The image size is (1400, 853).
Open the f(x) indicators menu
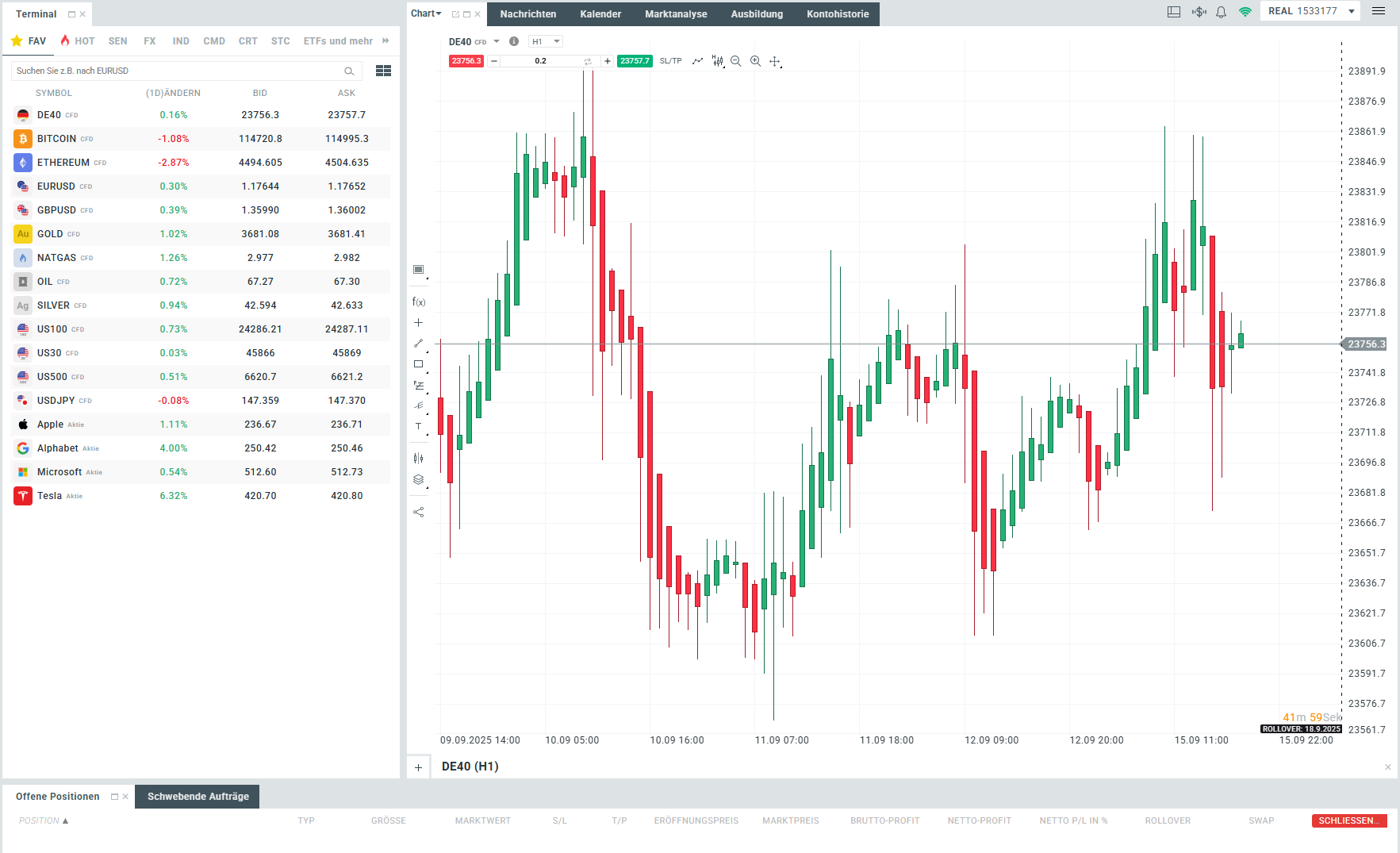click(x=419, y=302)
